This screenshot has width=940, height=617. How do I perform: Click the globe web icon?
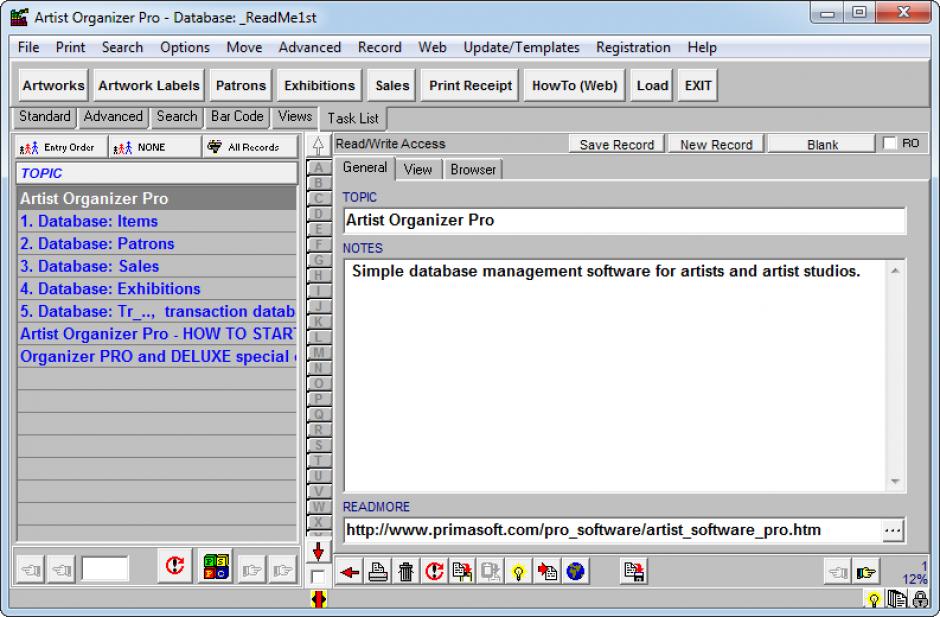[575, 571]
